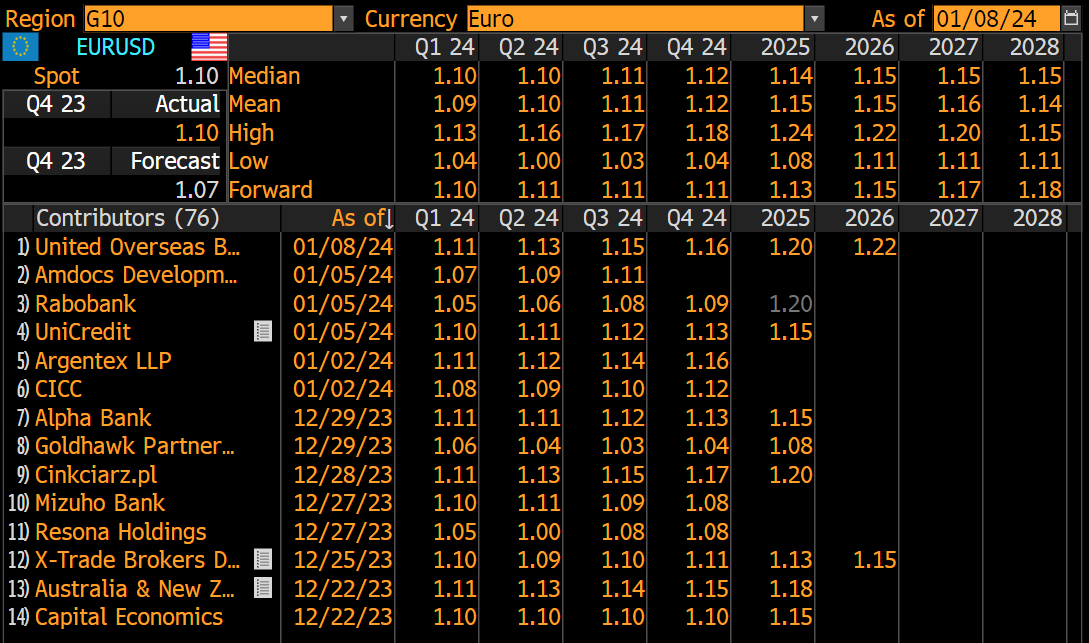Click the Currency field showing Euro
The height and width of the screenshot is (643, 1089).
click(635, 19)
